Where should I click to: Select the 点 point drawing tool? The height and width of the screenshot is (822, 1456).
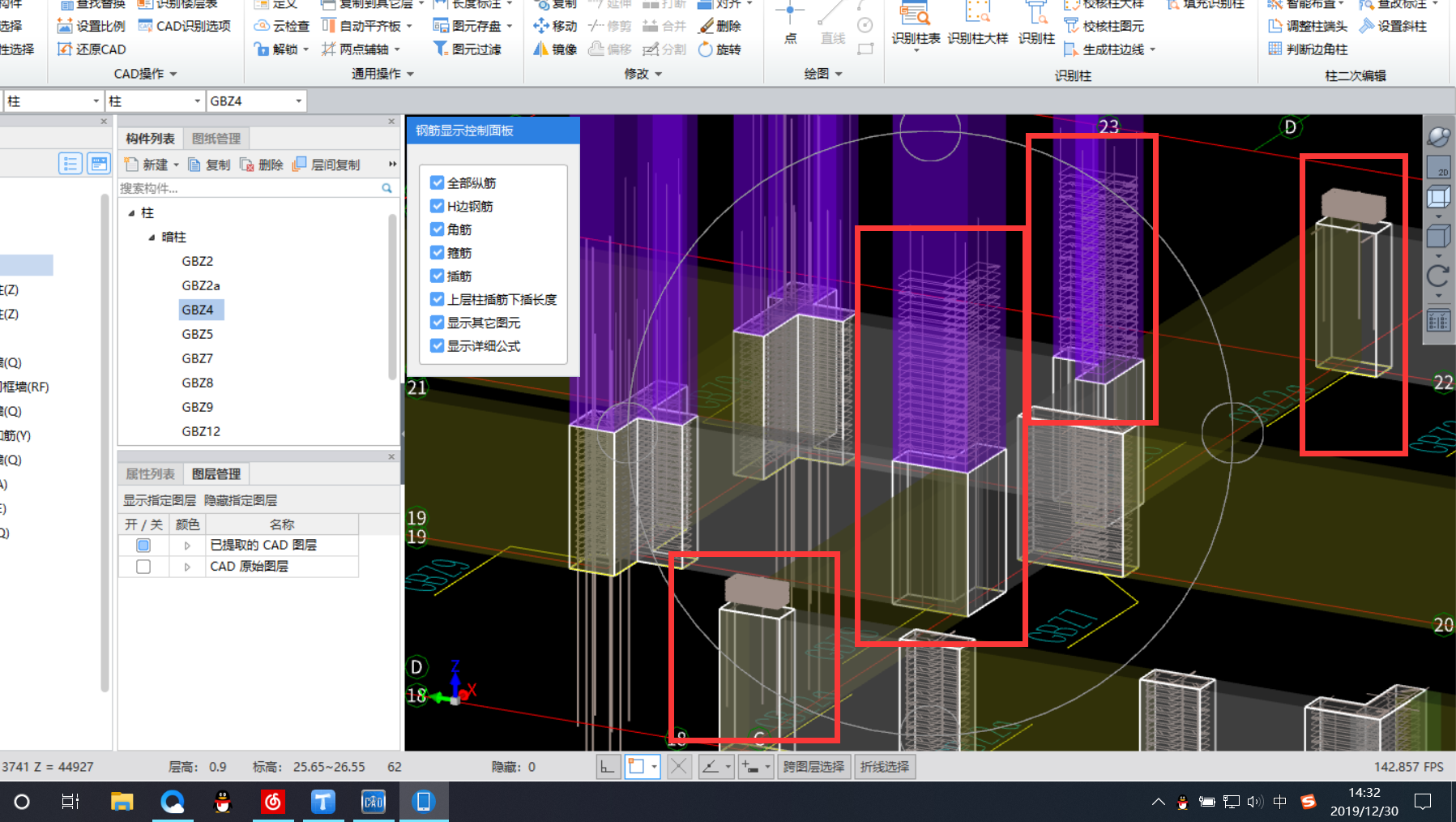[x=790, y=23]
